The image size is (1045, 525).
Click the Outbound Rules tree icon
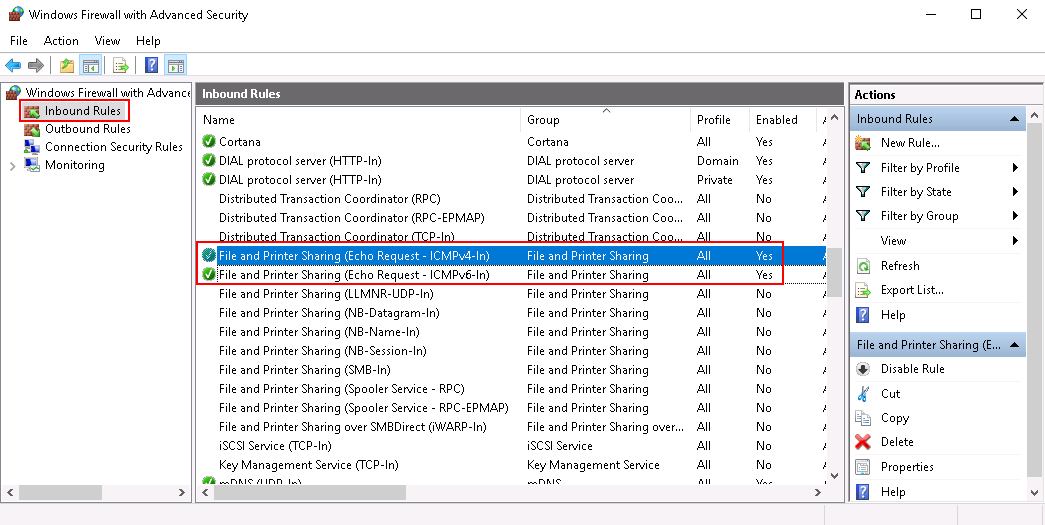[32, 129]
